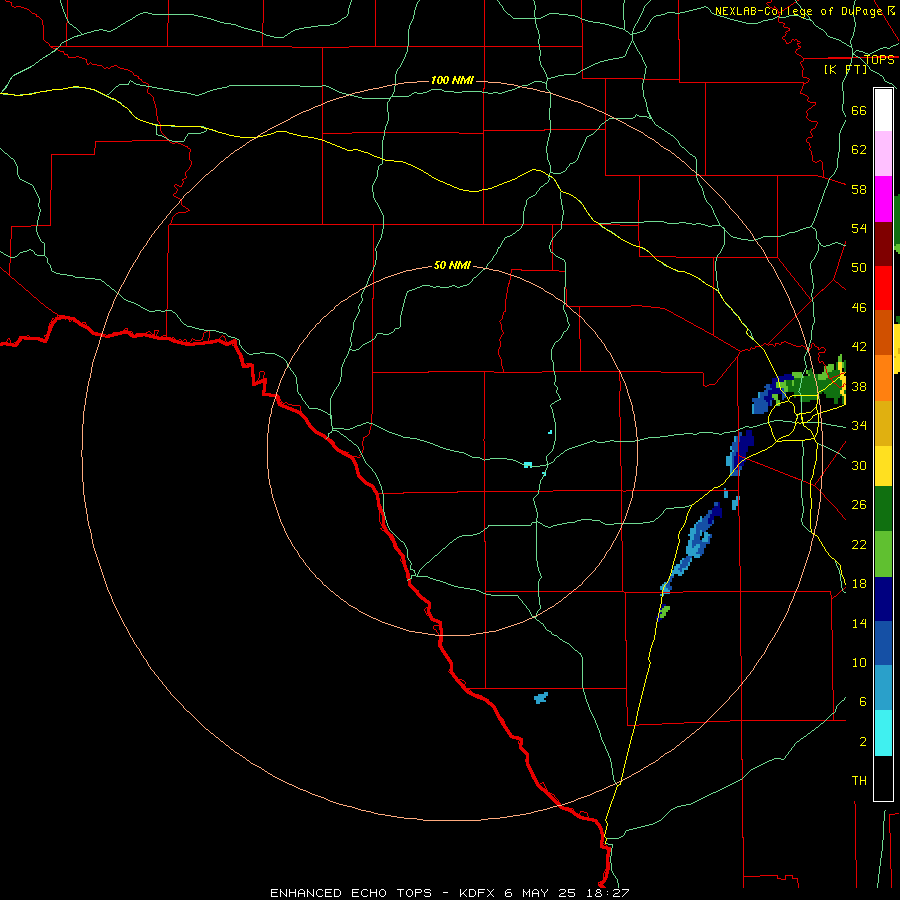Screen dimensions: 900x900
Task: Pick the light green swatch between 26 and 22
Action: coord(883,554)
